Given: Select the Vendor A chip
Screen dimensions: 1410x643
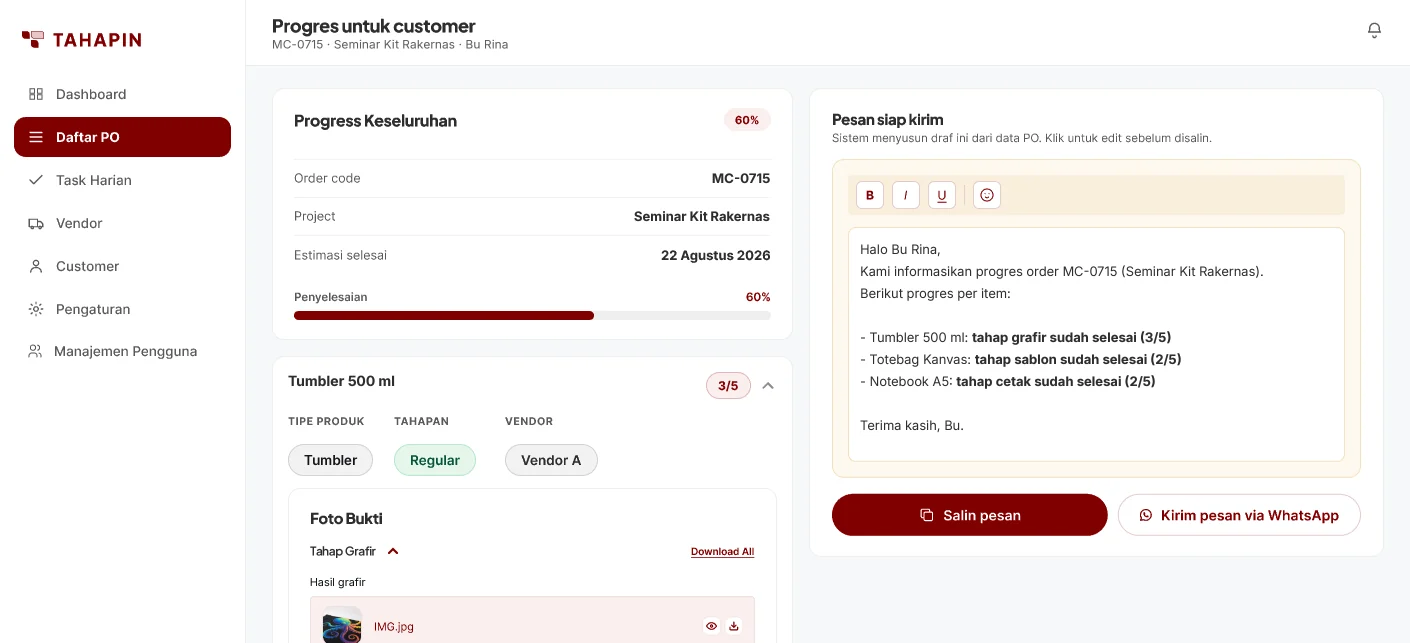Looking at the screenshot, I should pos(551,460).
